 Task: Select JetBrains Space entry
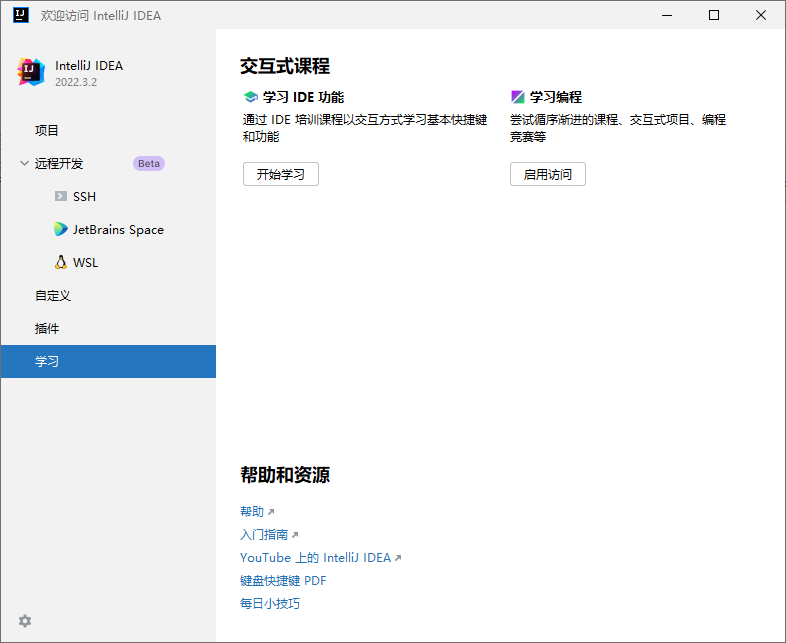click(108, 230)
